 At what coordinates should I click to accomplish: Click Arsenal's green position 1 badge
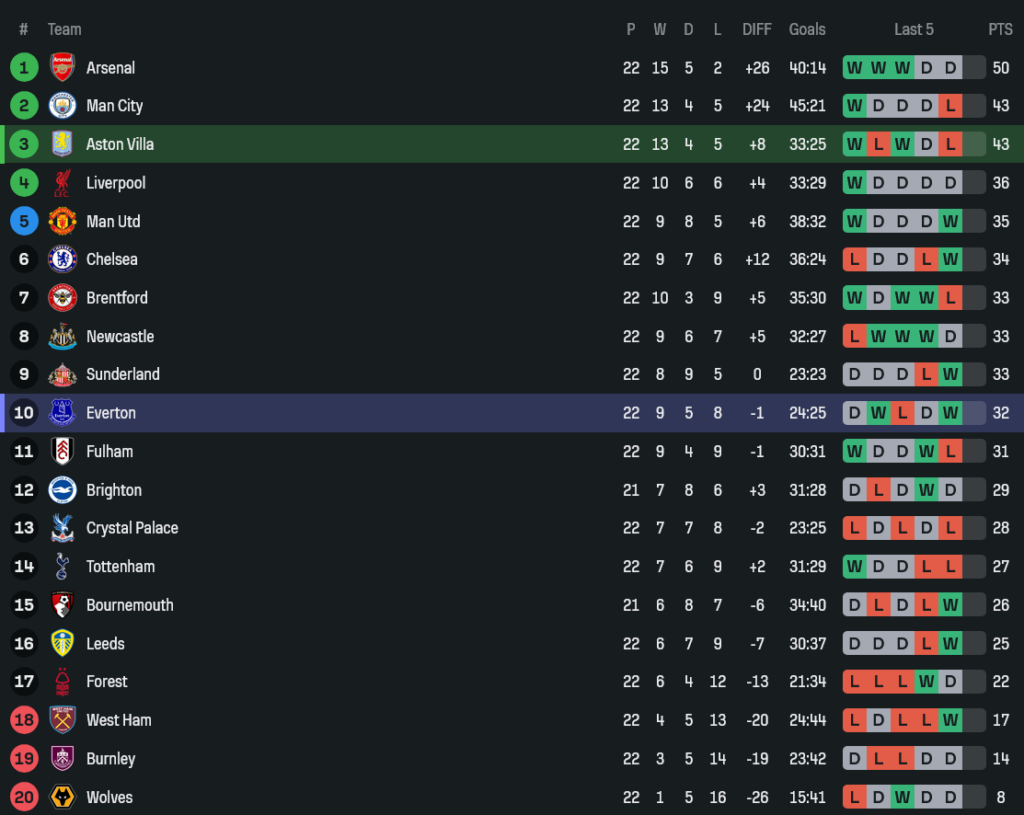coord(23,68)
